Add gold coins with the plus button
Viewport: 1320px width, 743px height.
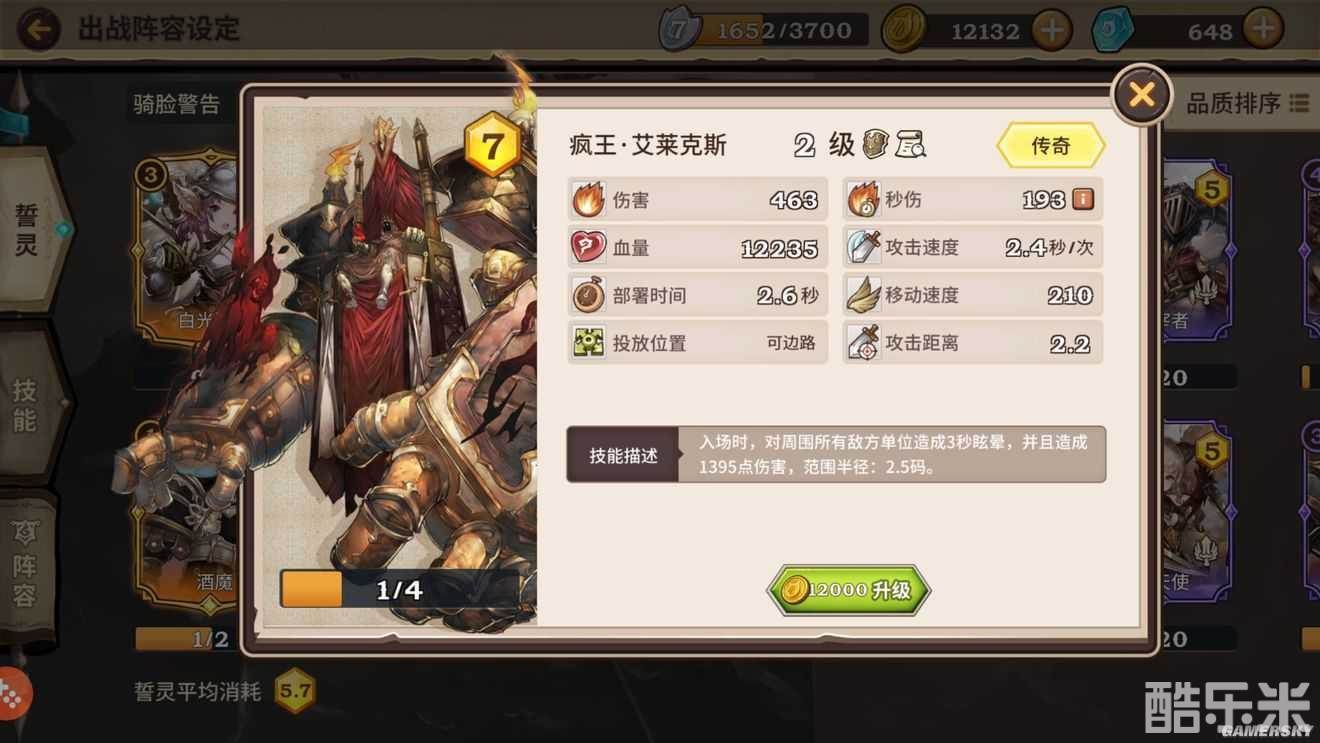[x=1051, y=30]
